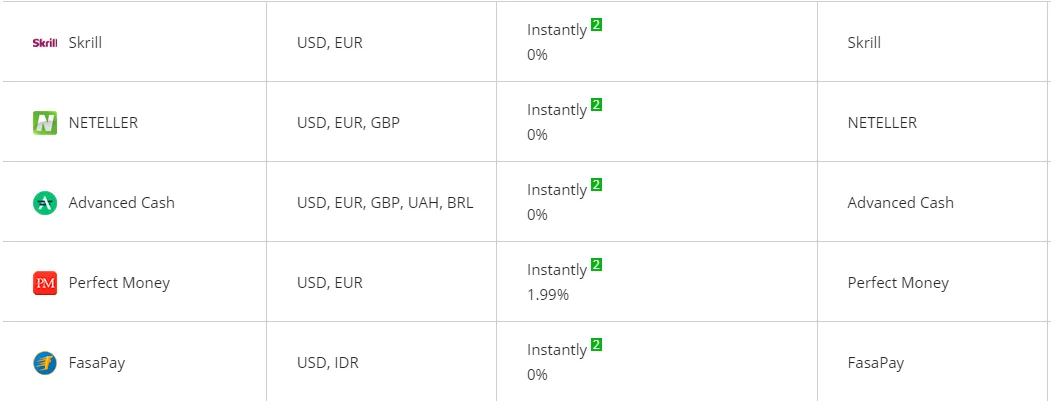Click footnote 2 badge in Perfect Money row
This screenshot has height=401, width=1051.
(x=597, y=265)
